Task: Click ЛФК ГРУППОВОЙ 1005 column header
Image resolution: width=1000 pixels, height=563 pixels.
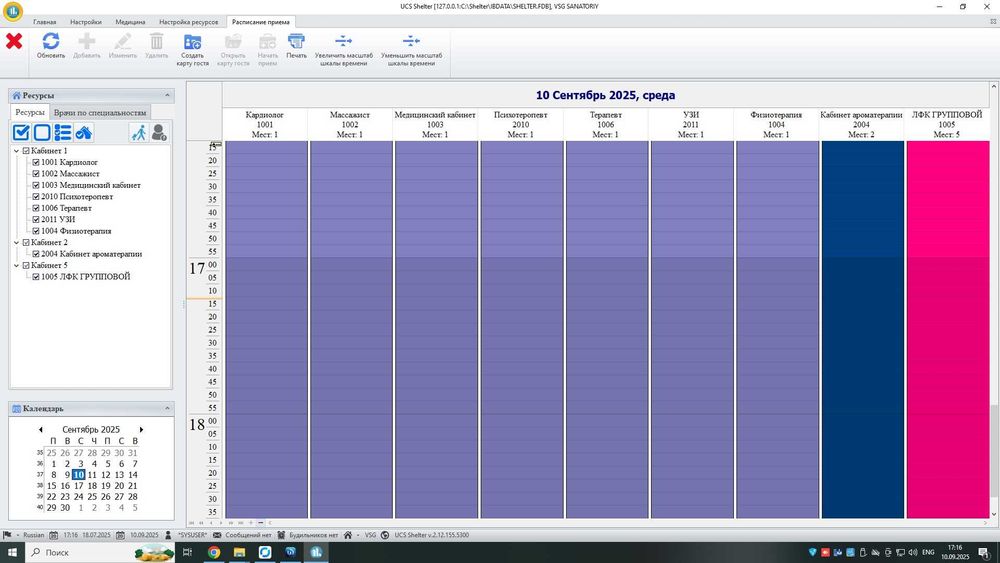Action: pyautogui.click(x=946, y=124)
